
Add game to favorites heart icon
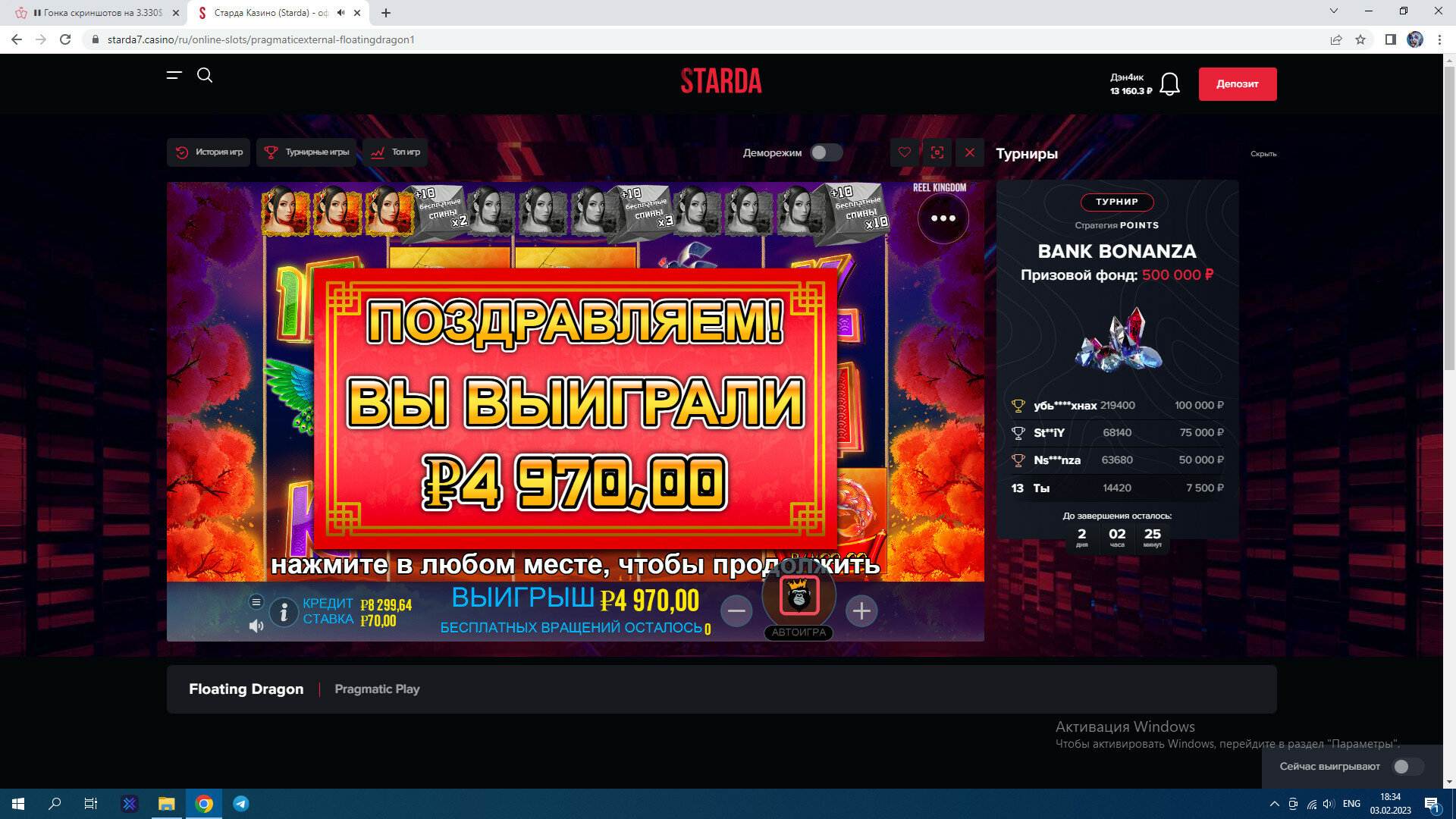point(904,152)
